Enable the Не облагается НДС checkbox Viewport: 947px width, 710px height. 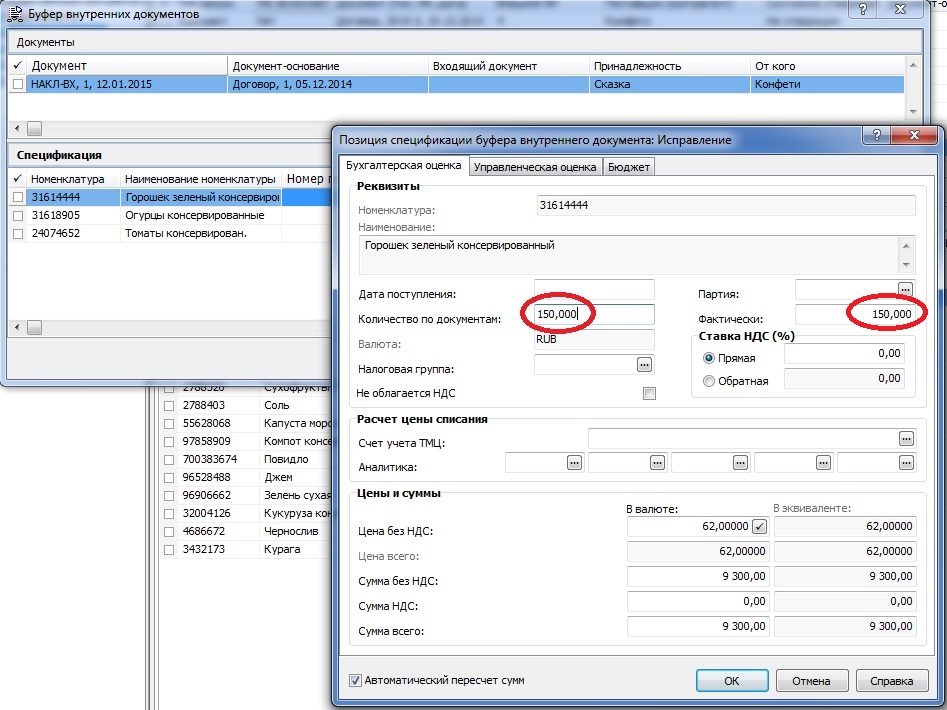coord(649,393)
